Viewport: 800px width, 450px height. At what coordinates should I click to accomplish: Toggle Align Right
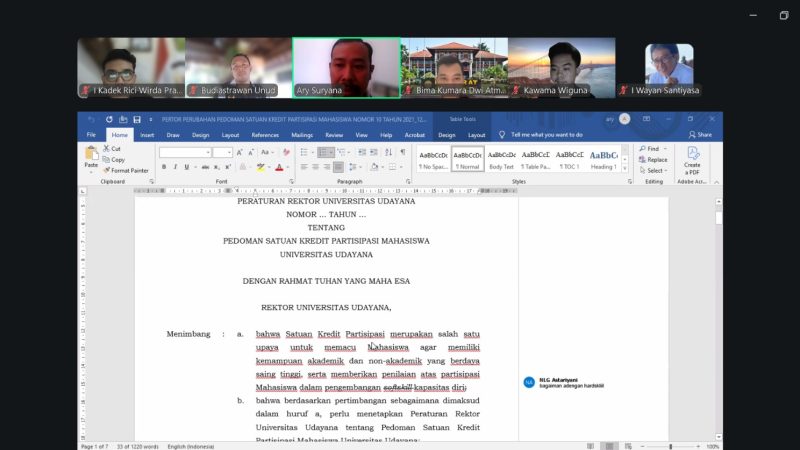point(327,167)
